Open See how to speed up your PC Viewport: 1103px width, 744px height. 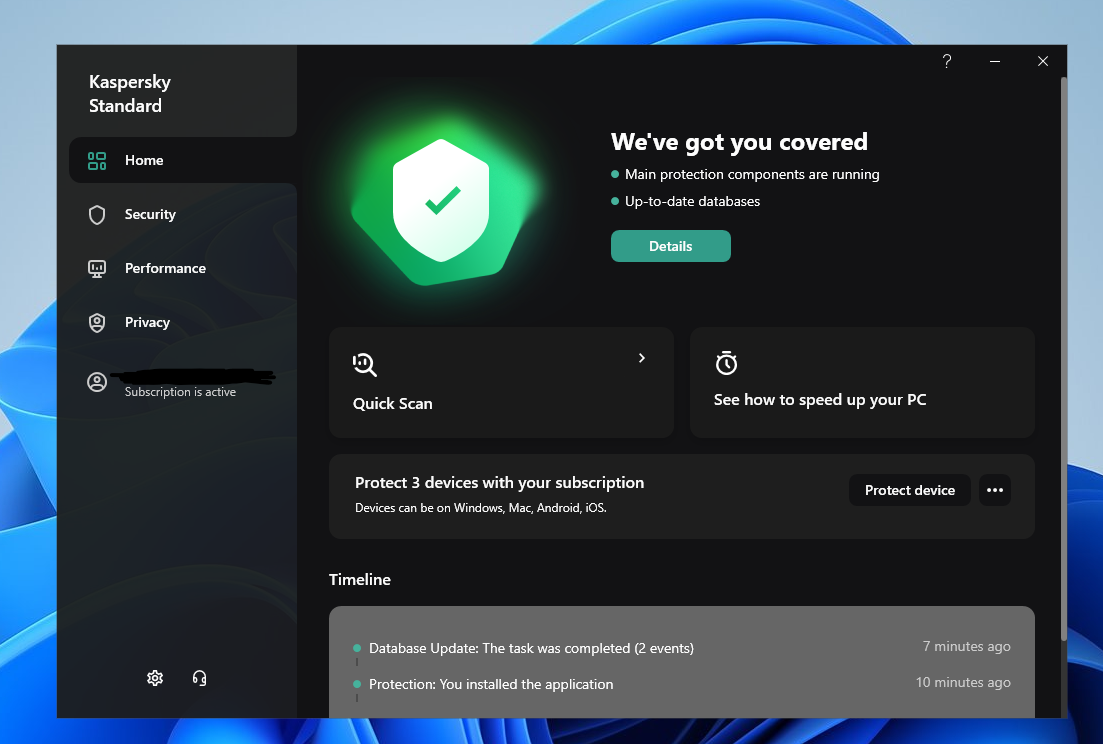coord(862,383)
